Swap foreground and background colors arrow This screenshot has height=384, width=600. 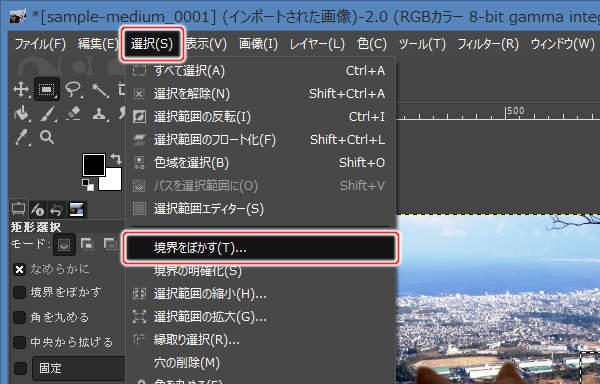tap(116, 158)
